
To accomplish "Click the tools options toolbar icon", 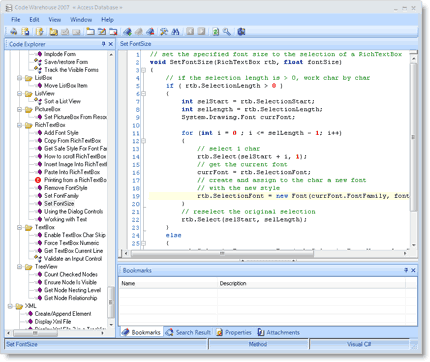I will pyautogui.click(x=164, y=32).
